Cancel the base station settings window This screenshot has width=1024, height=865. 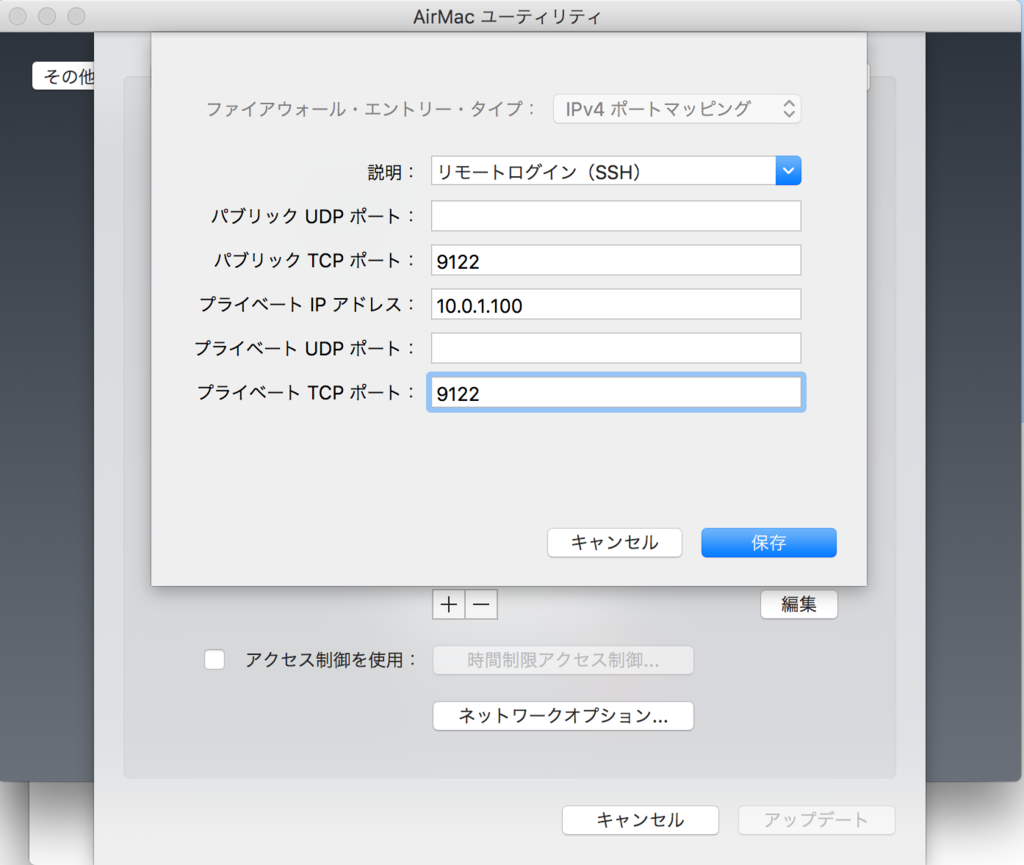(640, 820)
